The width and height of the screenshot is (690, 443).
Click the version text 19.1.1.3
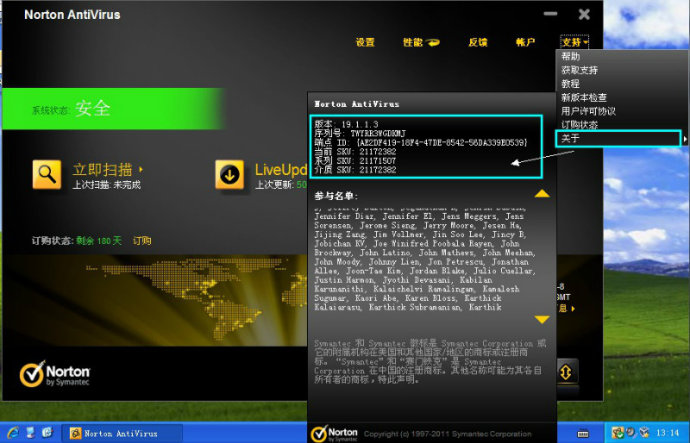pyautogui.click(x=360, y=124)
